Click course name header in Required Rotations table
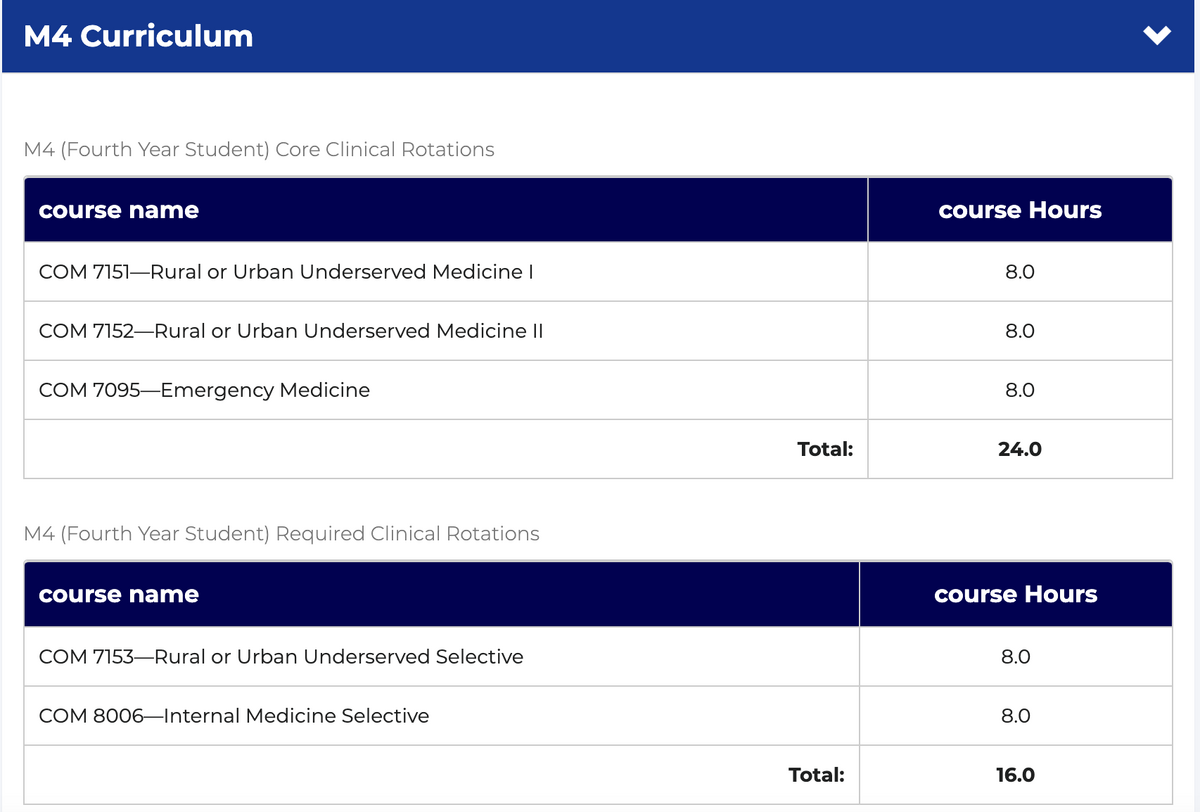Viewport: 1200px width, 812px height. [x=118, y=594]
